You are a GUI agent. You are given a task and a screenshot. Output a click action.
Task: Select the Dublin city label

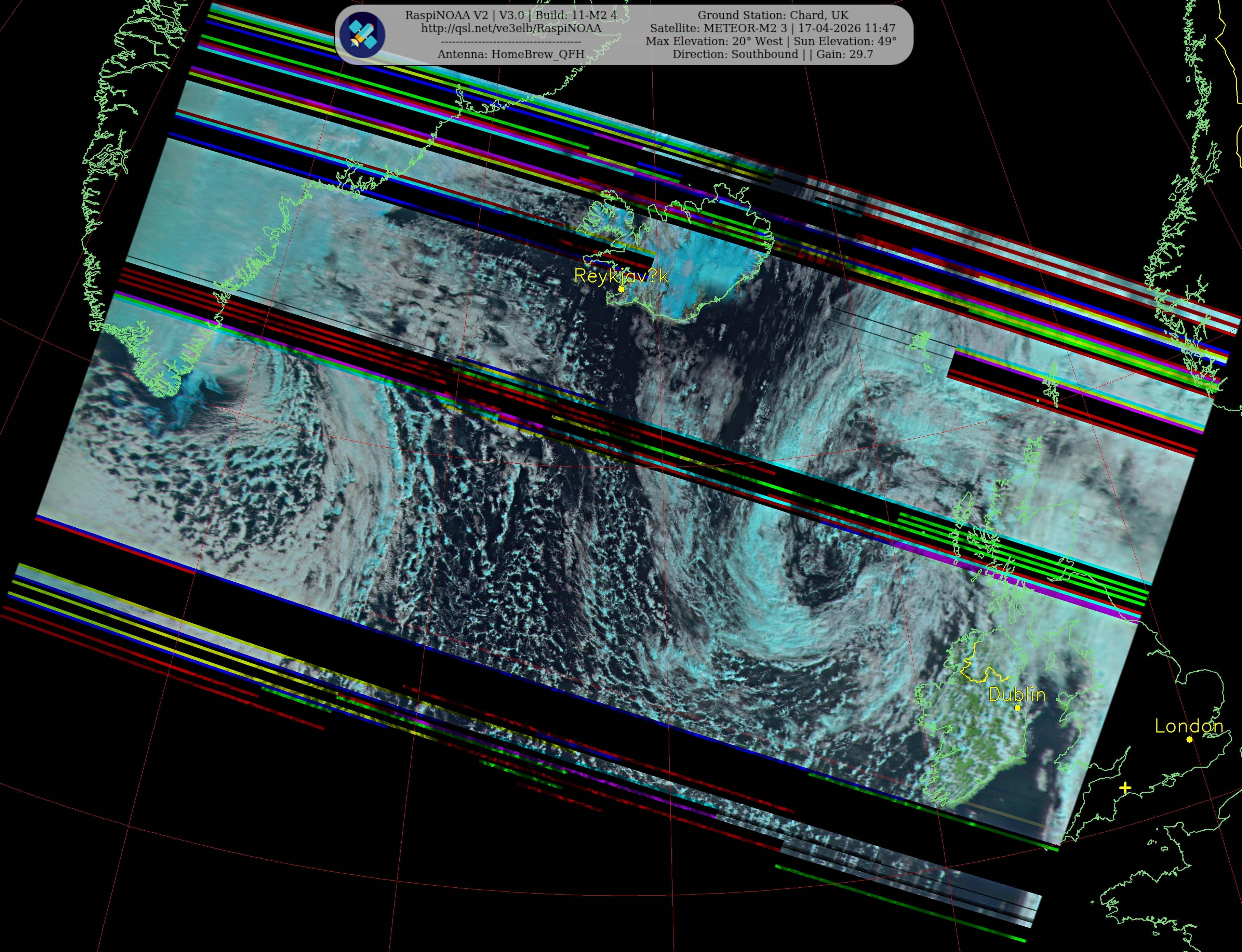pos(1017,694)
